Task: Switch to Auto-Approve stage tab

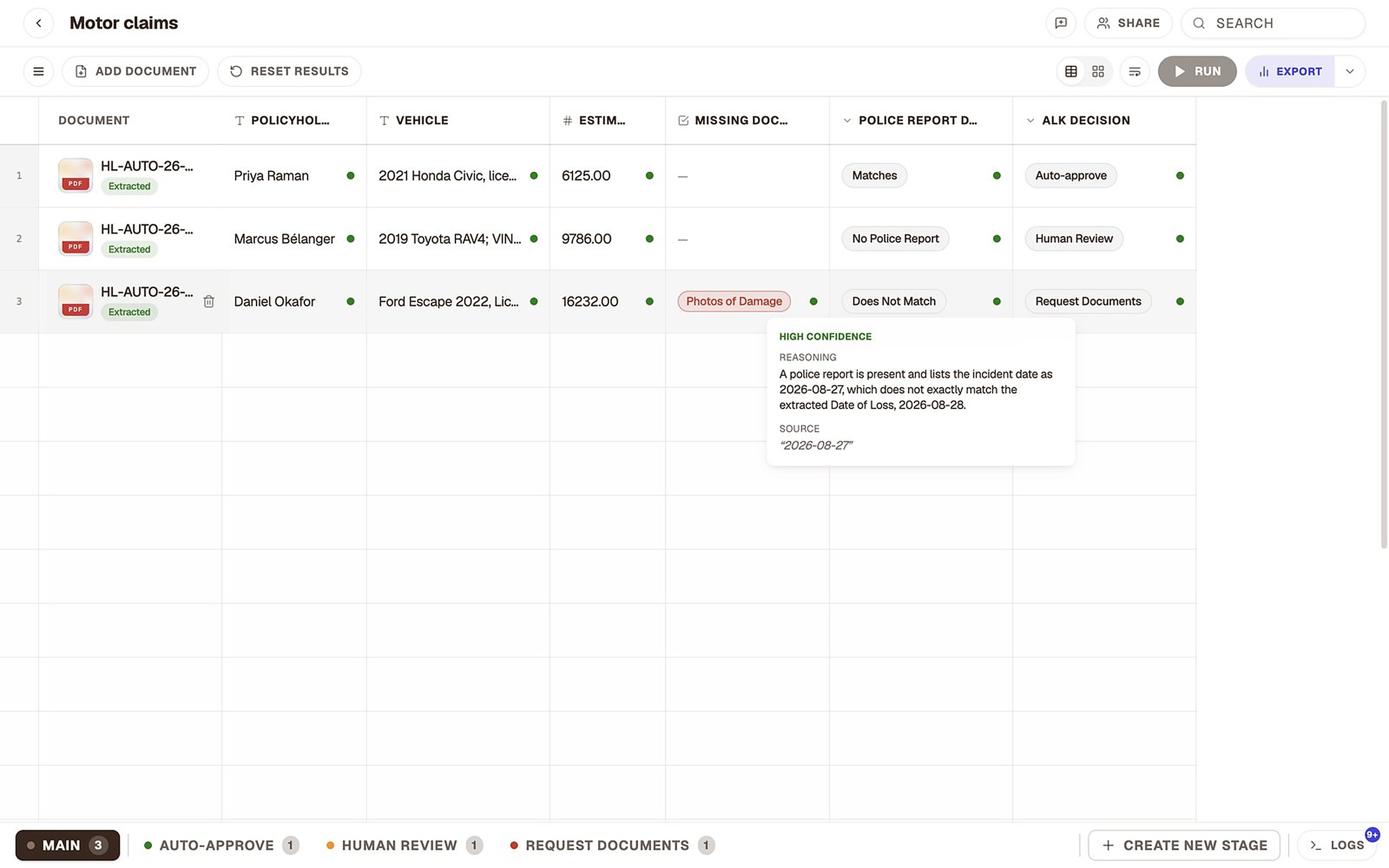Action: (221, 845)
